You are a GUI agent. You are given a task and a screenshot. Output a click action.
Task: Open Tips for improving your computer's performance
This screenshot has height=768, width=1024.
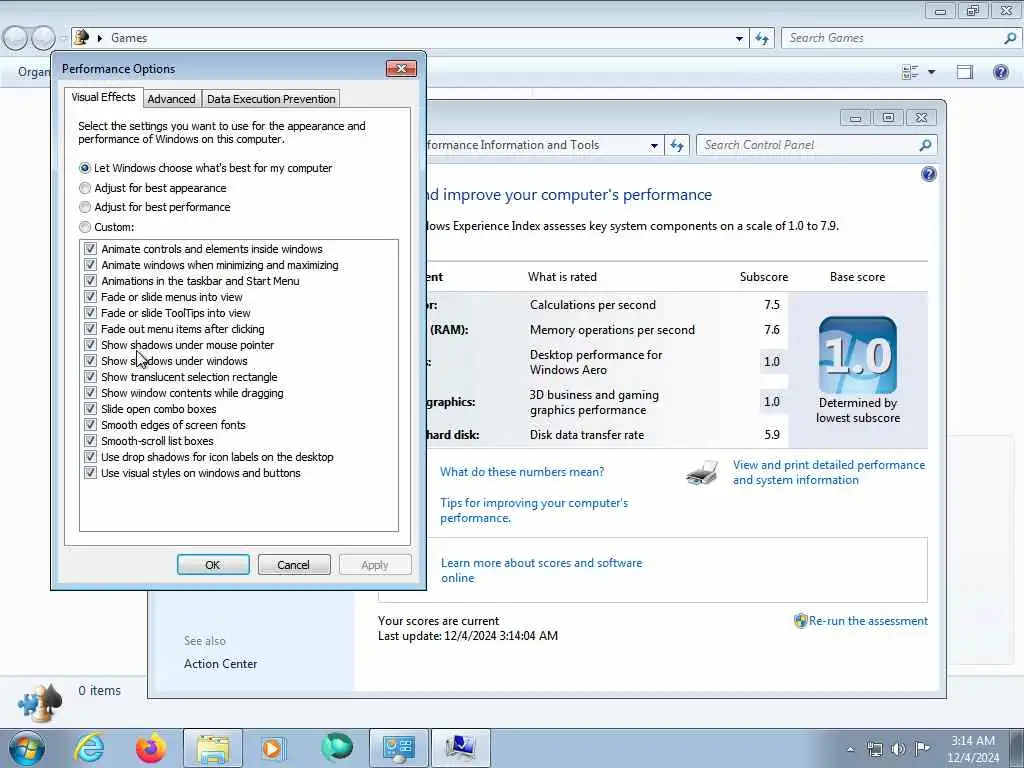click(534, 510)
